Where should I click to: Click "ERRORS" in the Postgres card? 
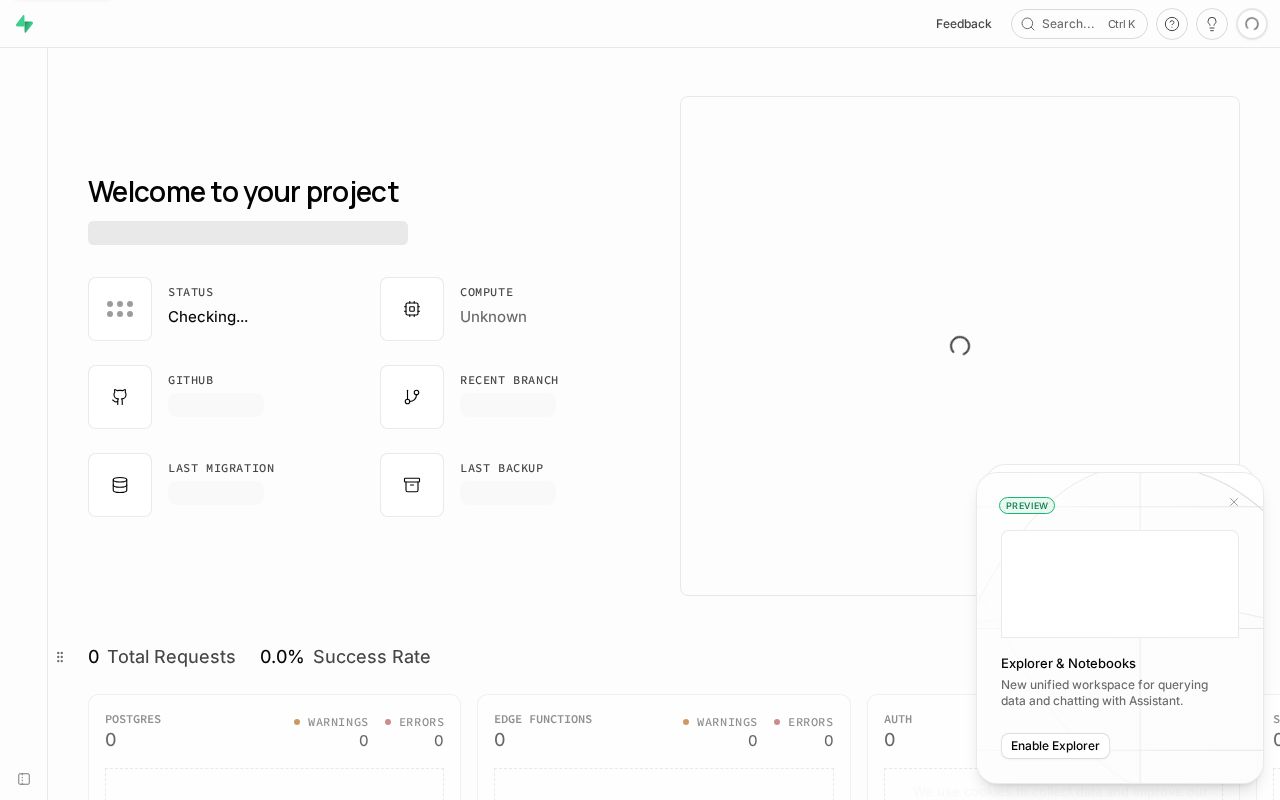coord(421,722)
